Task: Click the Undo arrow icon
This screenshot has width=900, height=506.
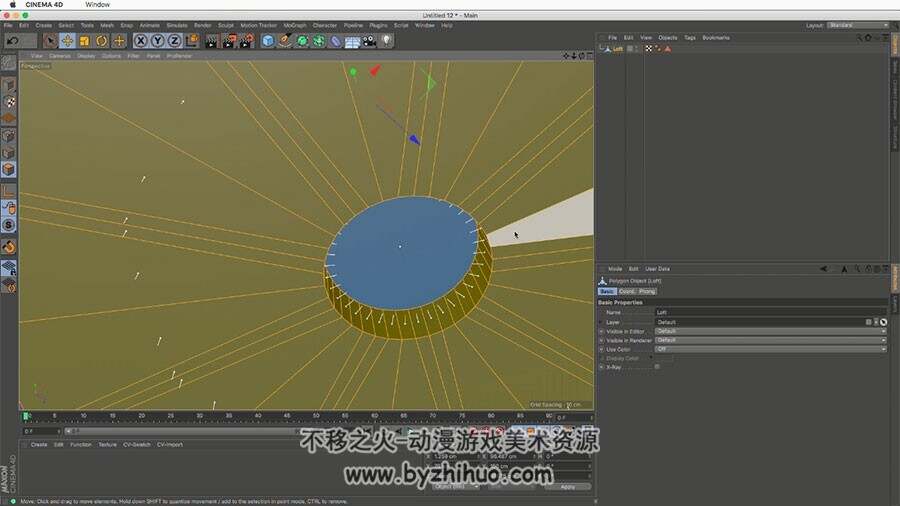Action: pos(12,41)
